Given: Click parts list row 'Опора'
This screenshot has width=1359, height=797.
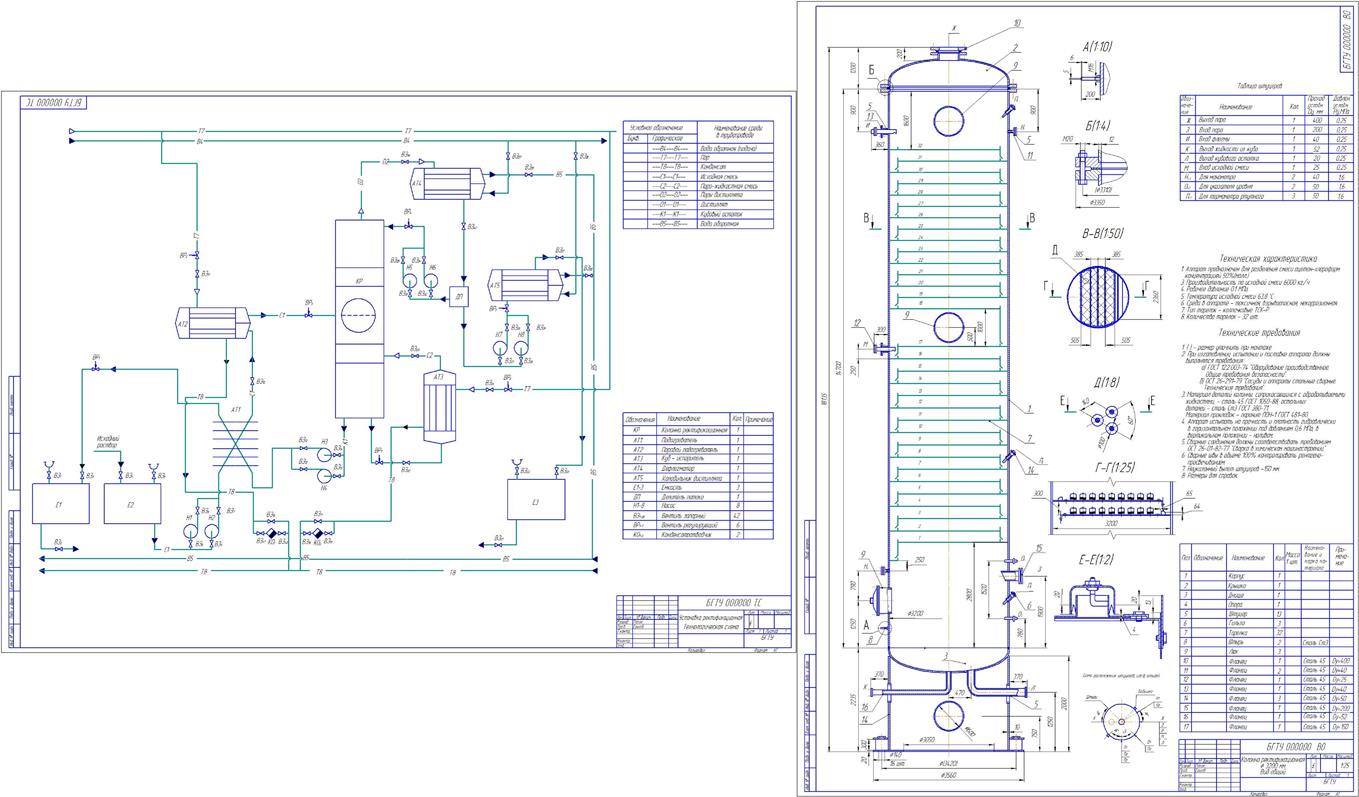Looking at the screenshot, I should coord(1267,604).
